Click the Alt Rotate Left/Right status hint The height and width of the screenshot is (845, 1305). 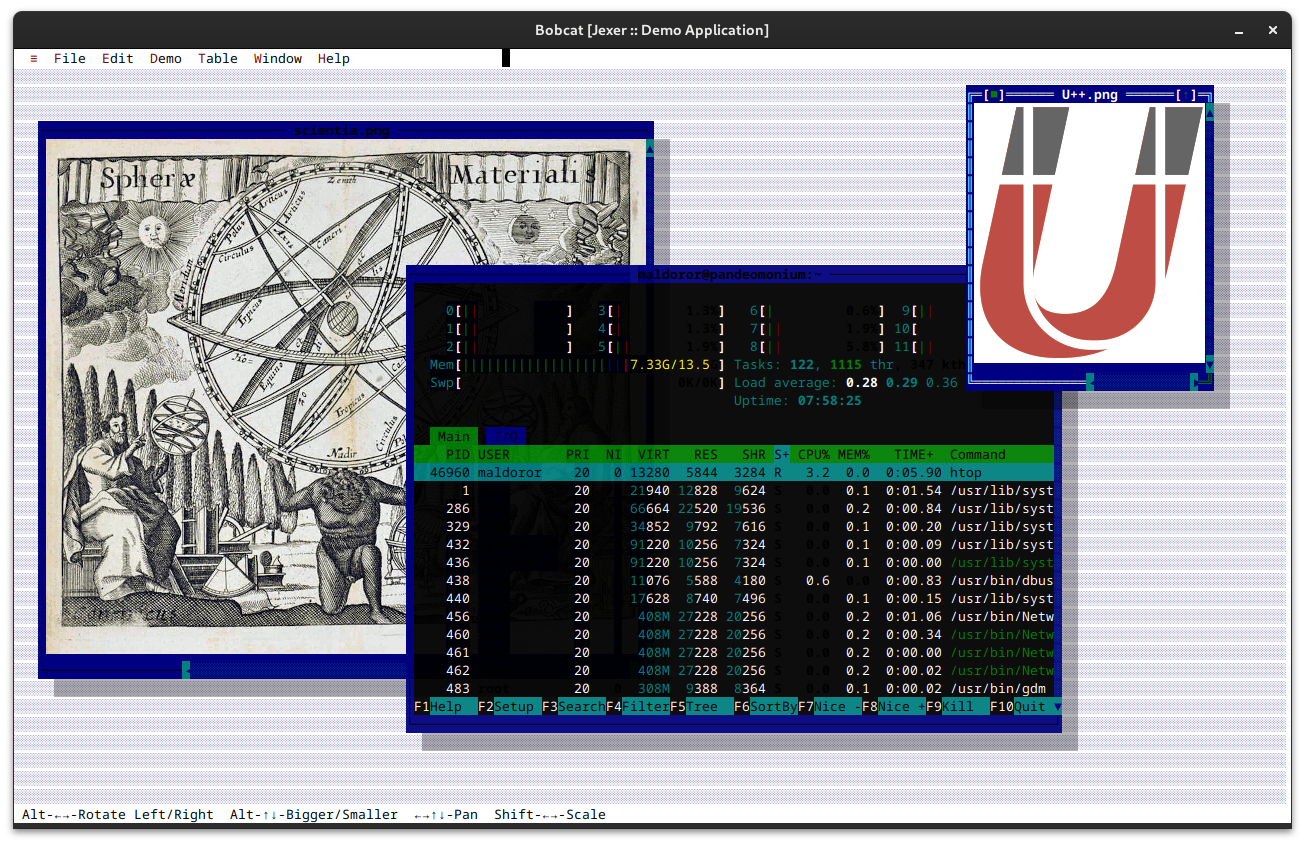(x=118, y=815)
